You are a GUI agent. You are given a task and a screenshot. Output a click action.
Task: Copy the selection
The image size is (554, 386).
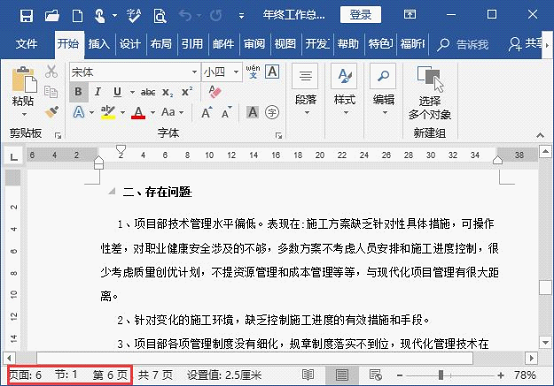pos(51,92)
